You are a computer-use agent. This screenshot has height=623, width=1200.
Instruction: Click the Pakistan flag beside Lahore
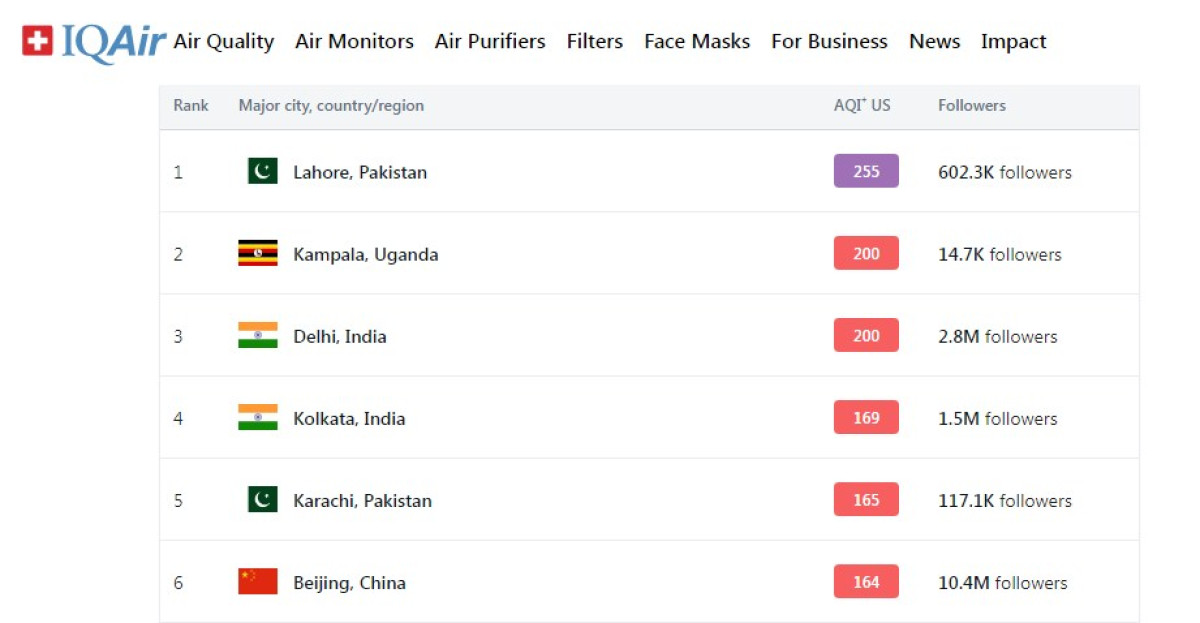[262, 172]
